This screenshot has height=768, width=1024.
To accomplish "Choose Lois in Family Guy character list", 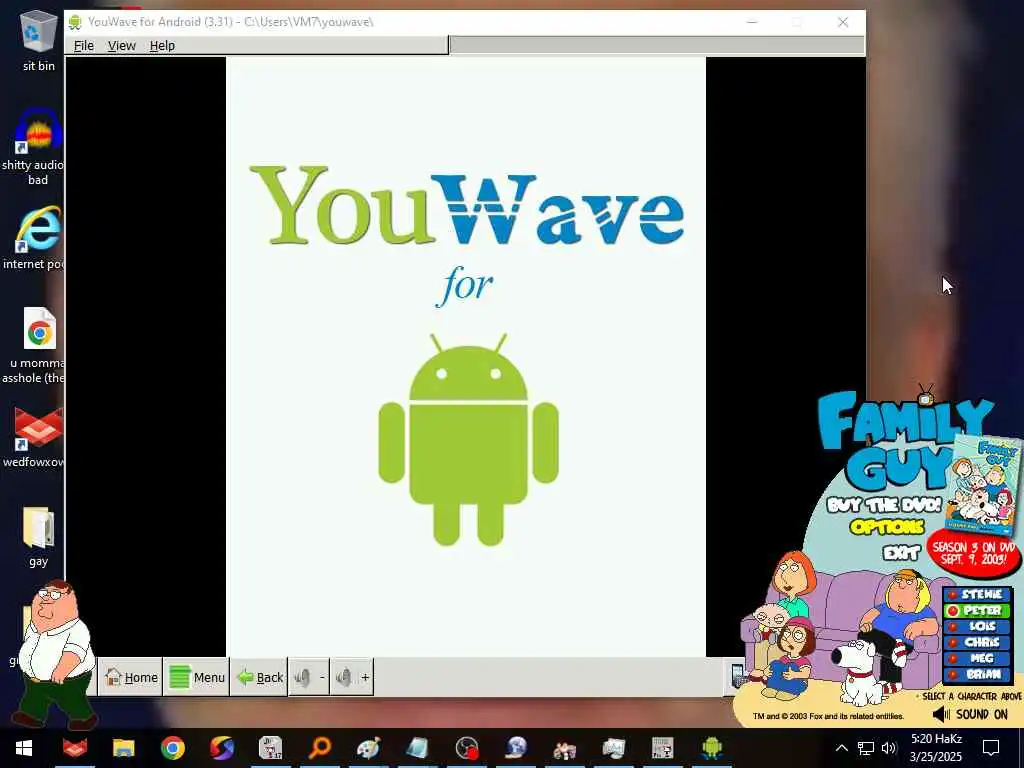I will point(977,626).
